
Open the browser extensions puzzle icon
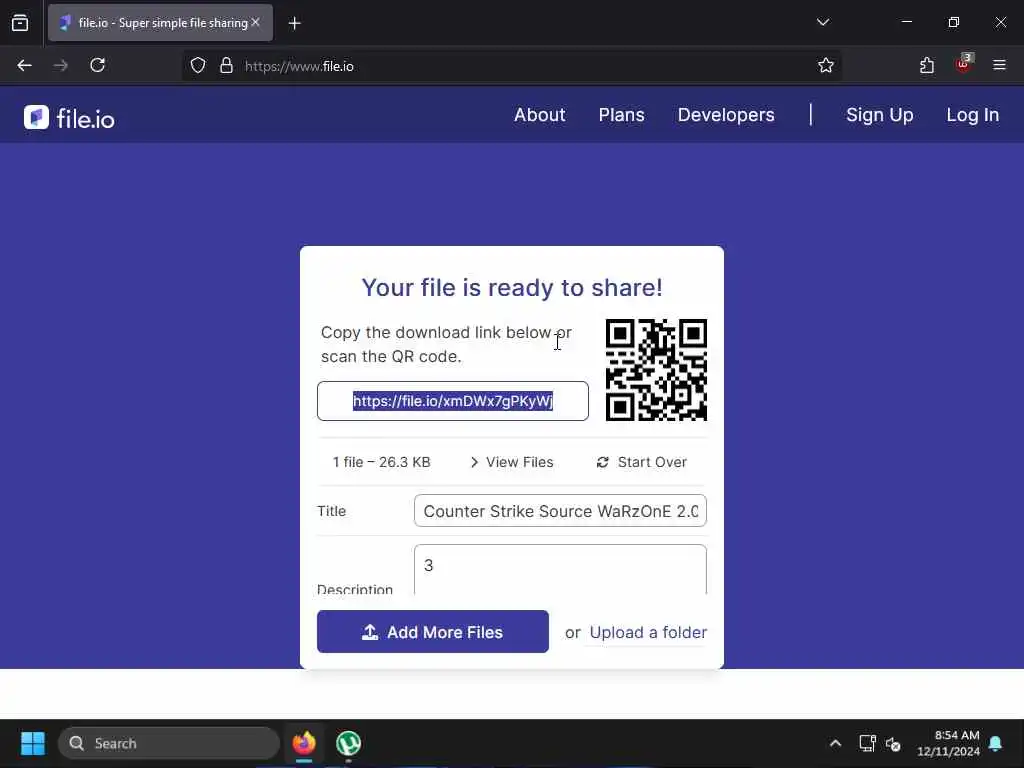[x=927, y=65]
